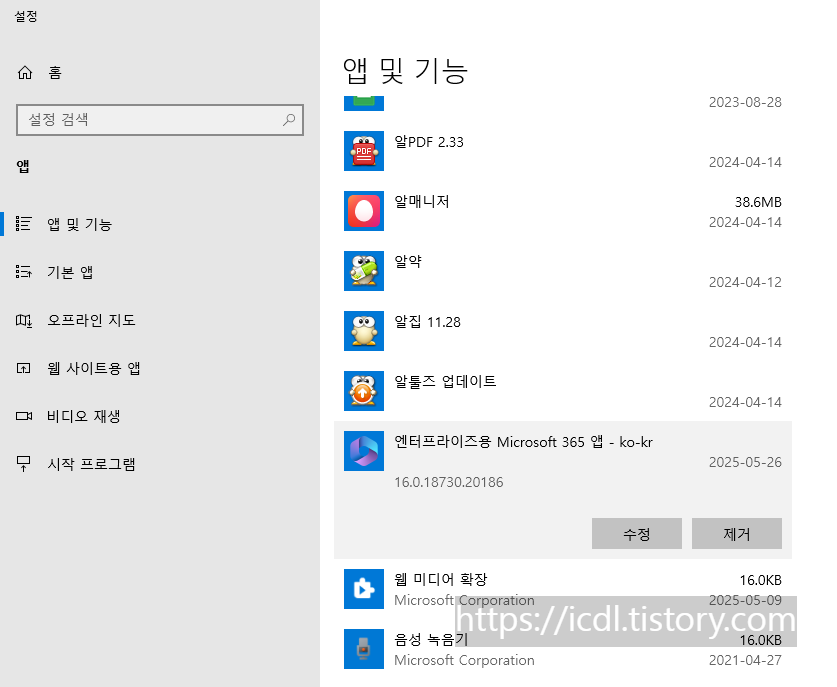
Task: Select the Microsoft 365 app icon
Action: pyautogui.click(x=364, y=451)
